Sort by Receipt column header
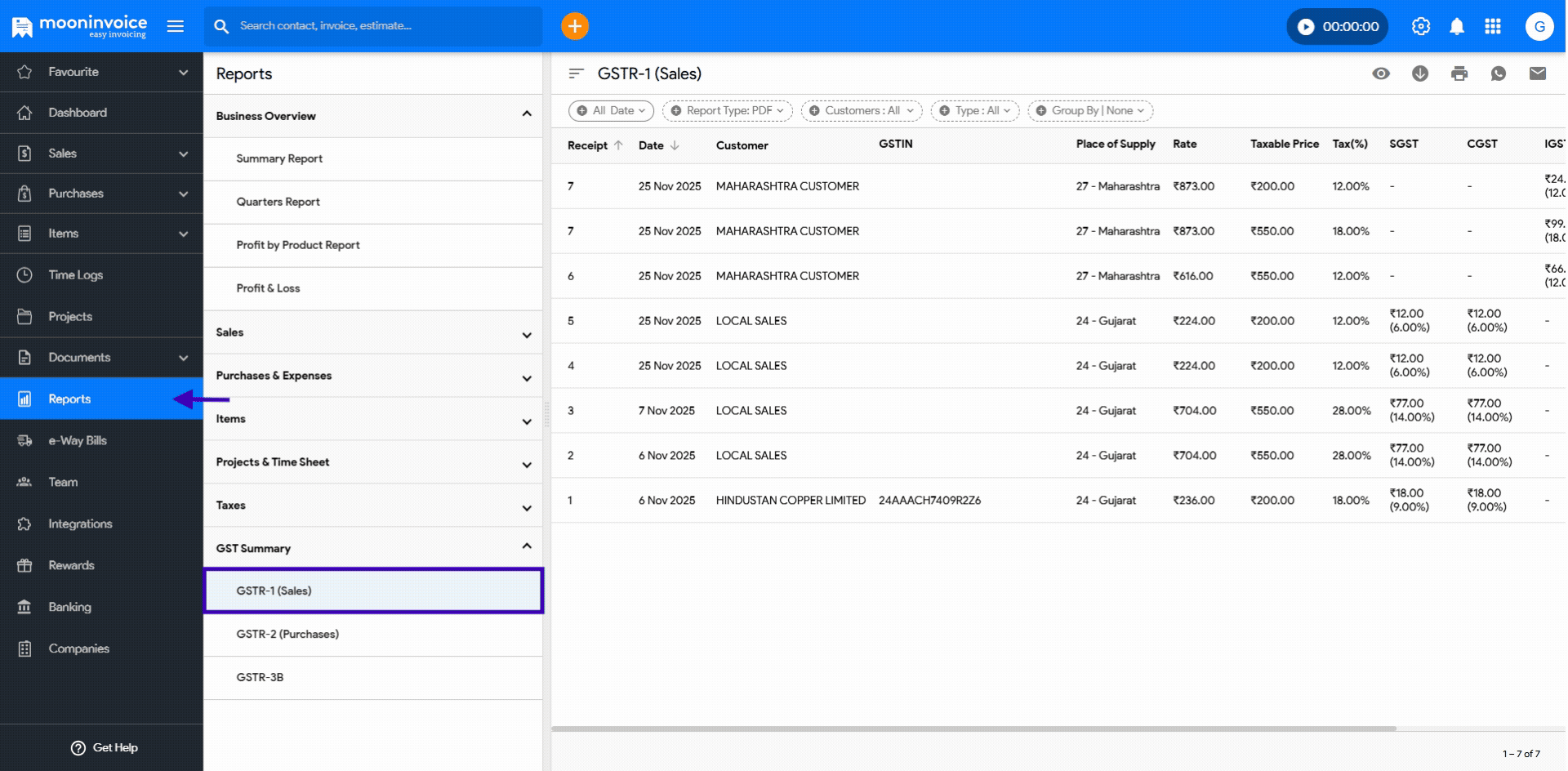 point(595,145)
